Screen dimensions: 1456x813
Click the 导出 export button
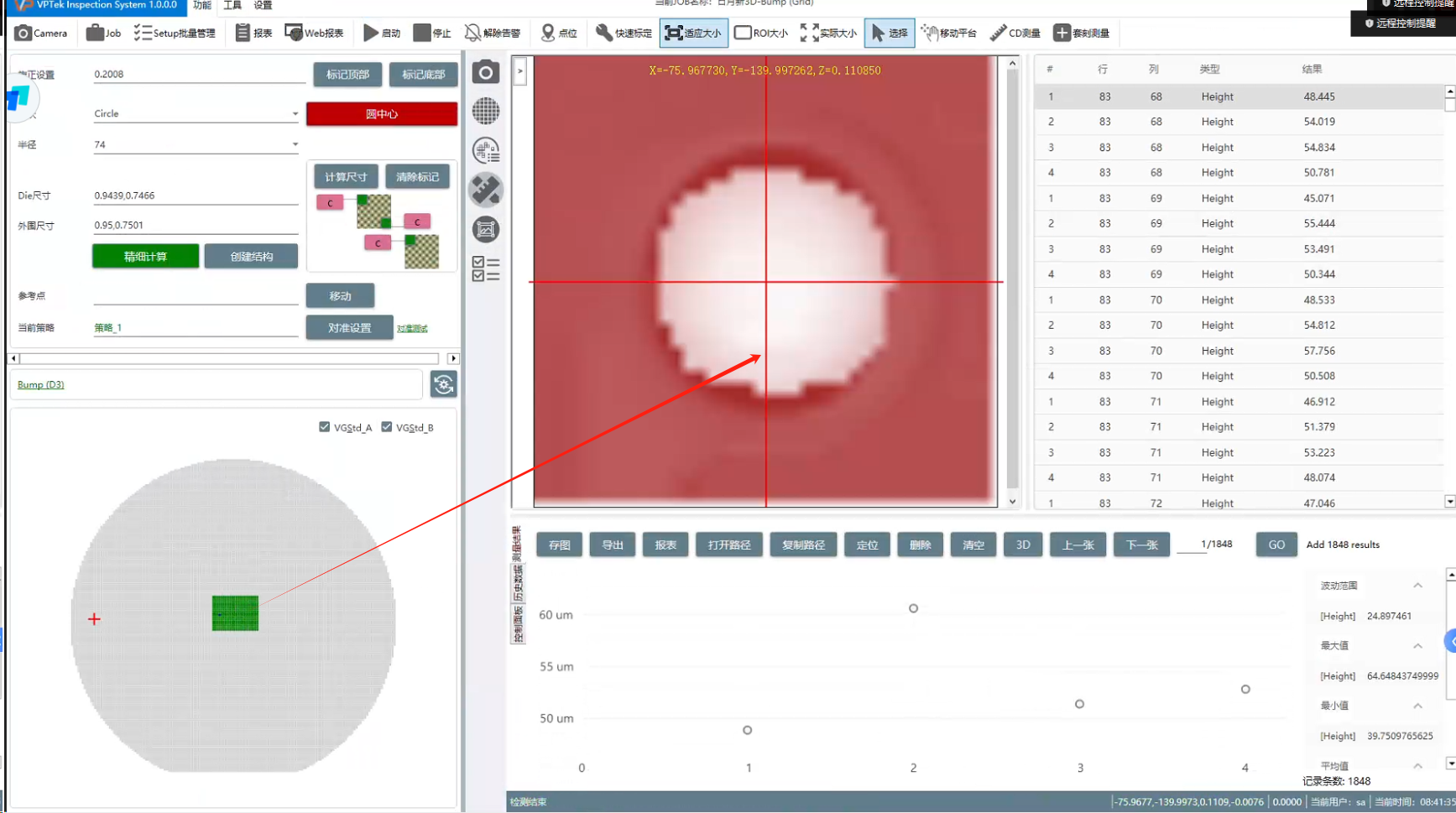[x=613, y=545]
